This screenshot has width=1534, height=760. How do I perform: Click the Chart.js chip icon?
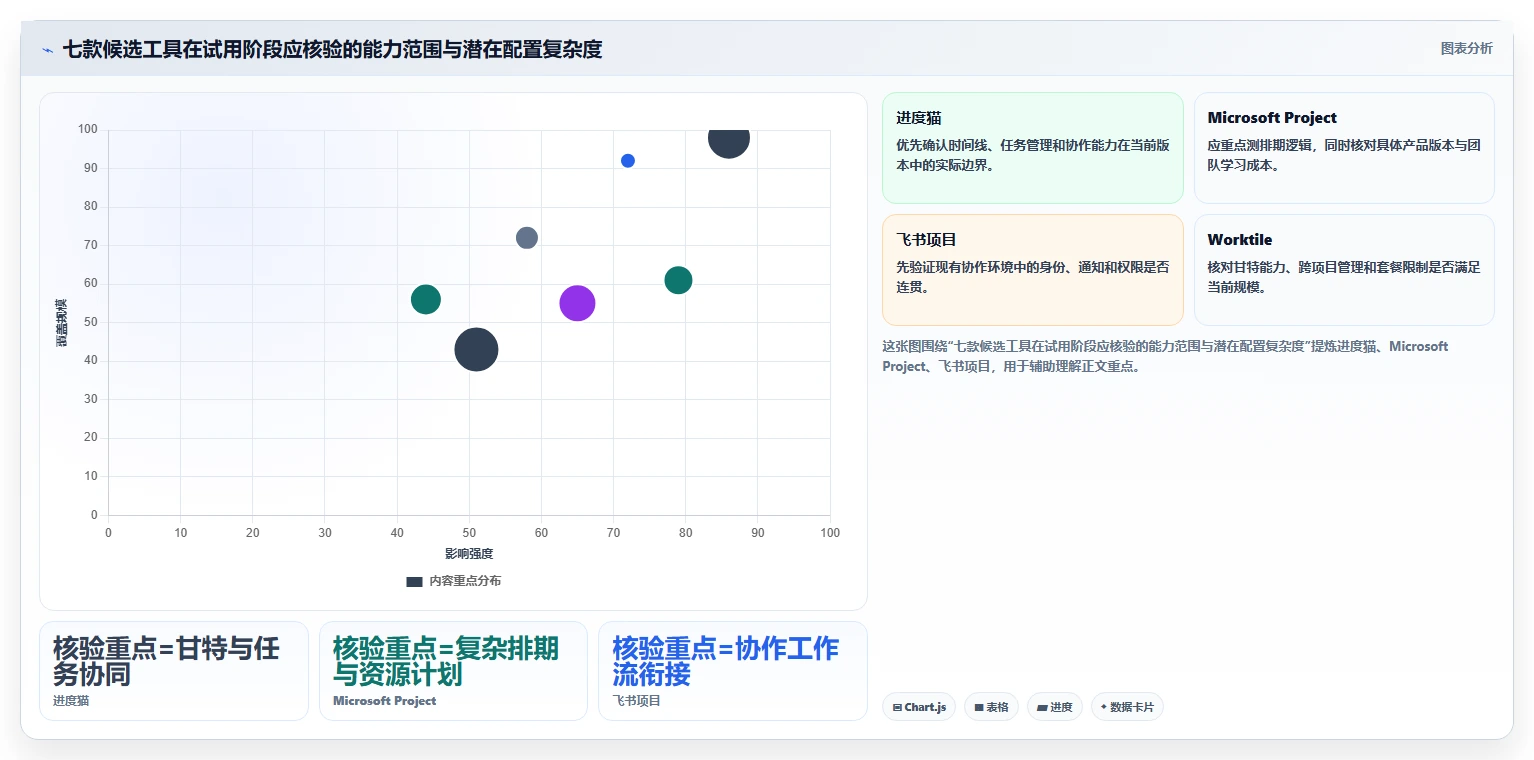click(x=897, y=708)
